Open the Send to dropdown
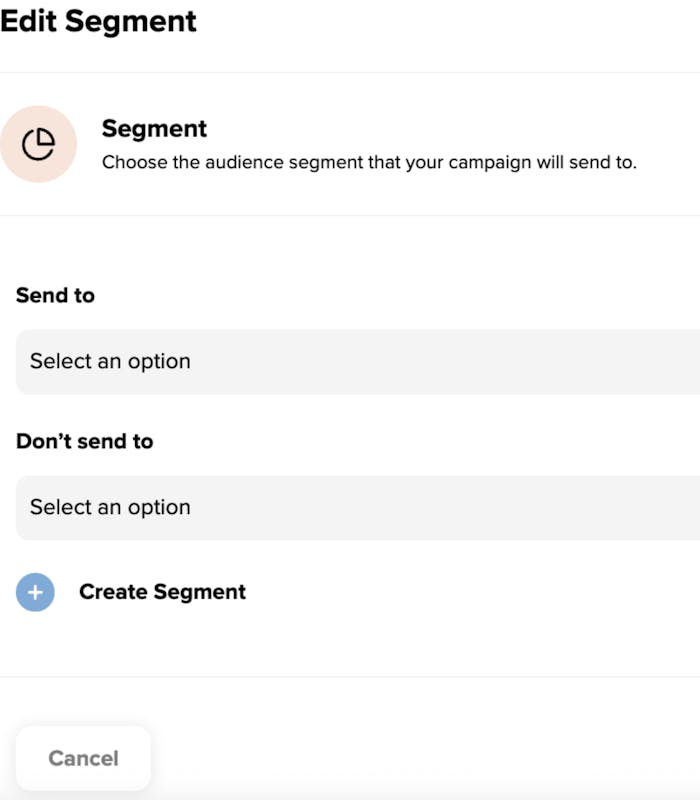This screenshot has height=800, width=700. (x=358, y=361)
